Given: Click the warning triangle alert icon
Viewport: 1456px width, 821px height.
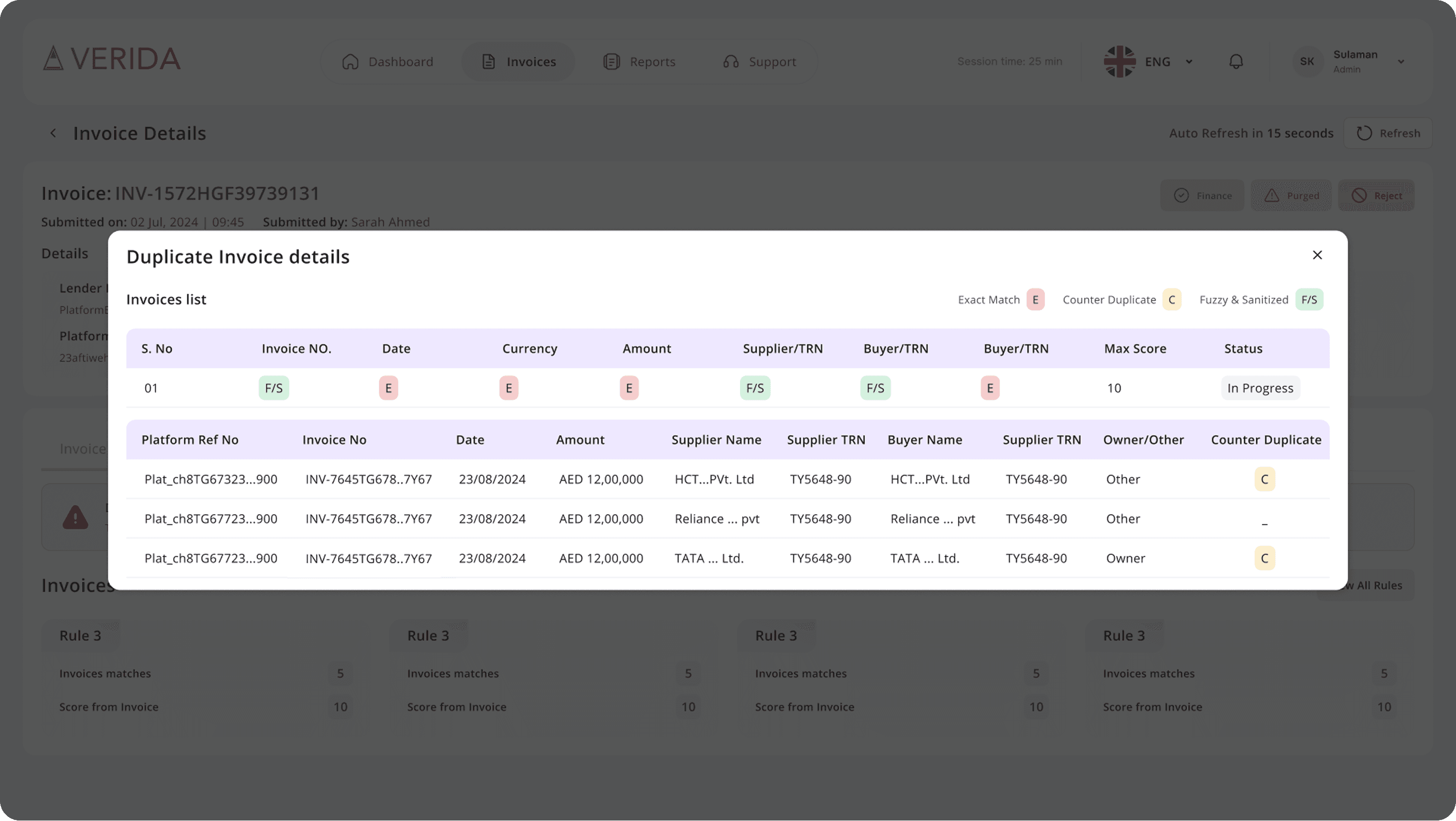Looking at the screenshot, I should [x=75, y=517].
